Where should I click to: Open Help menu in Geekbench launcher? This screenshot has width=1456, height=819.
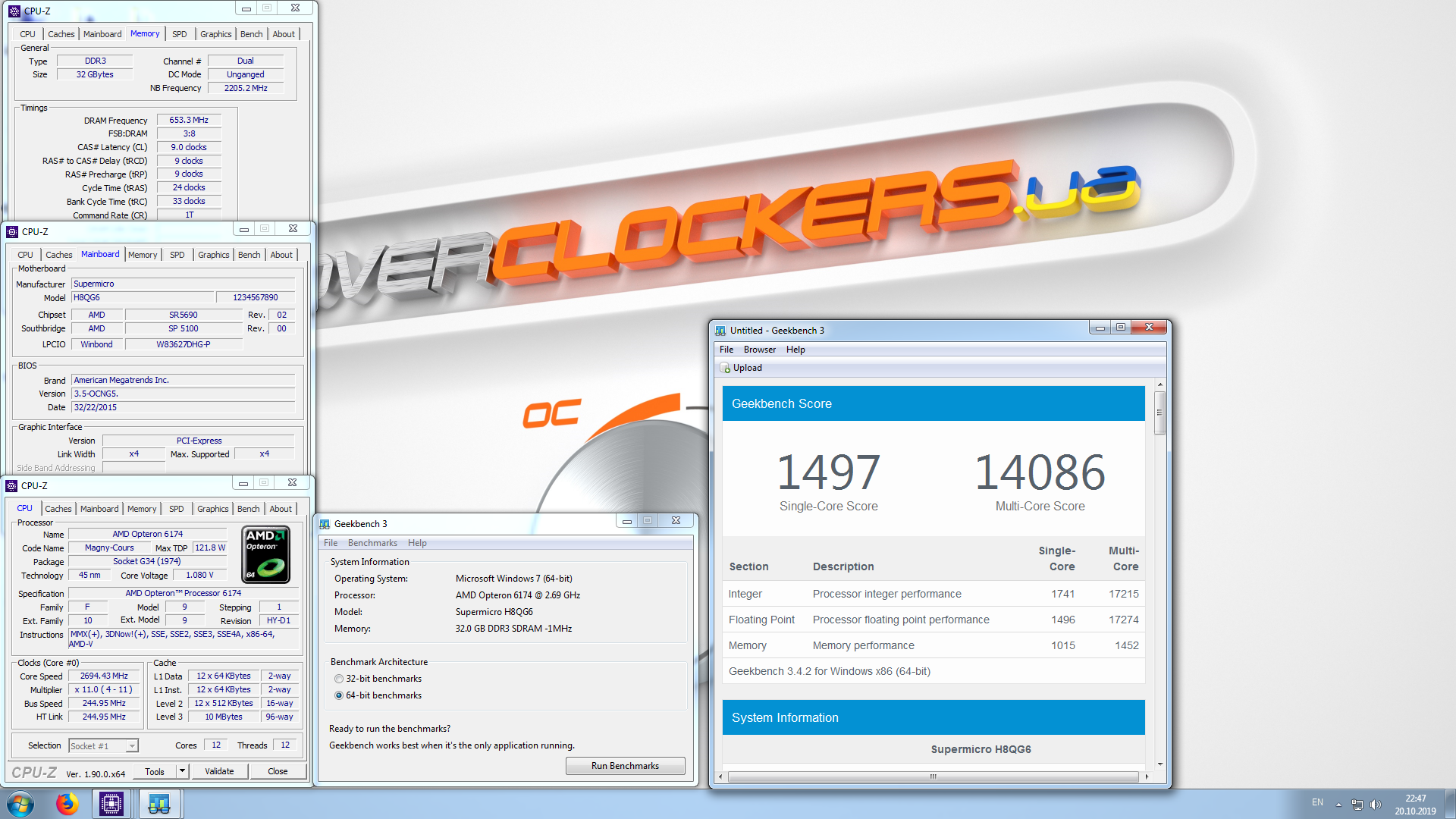tap(417, 543)
